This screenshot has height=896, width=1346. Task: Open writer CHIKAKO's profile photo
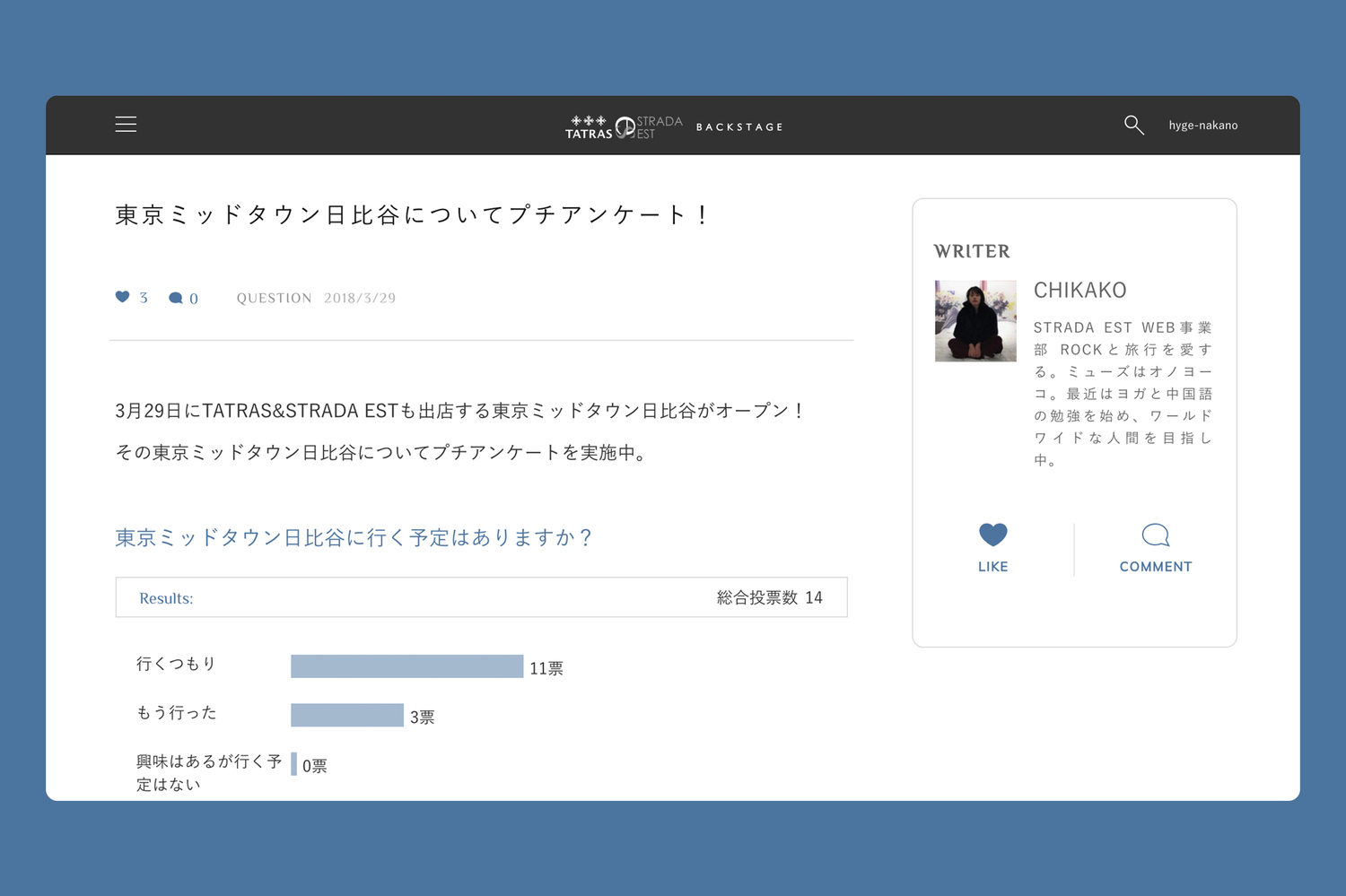975,321
